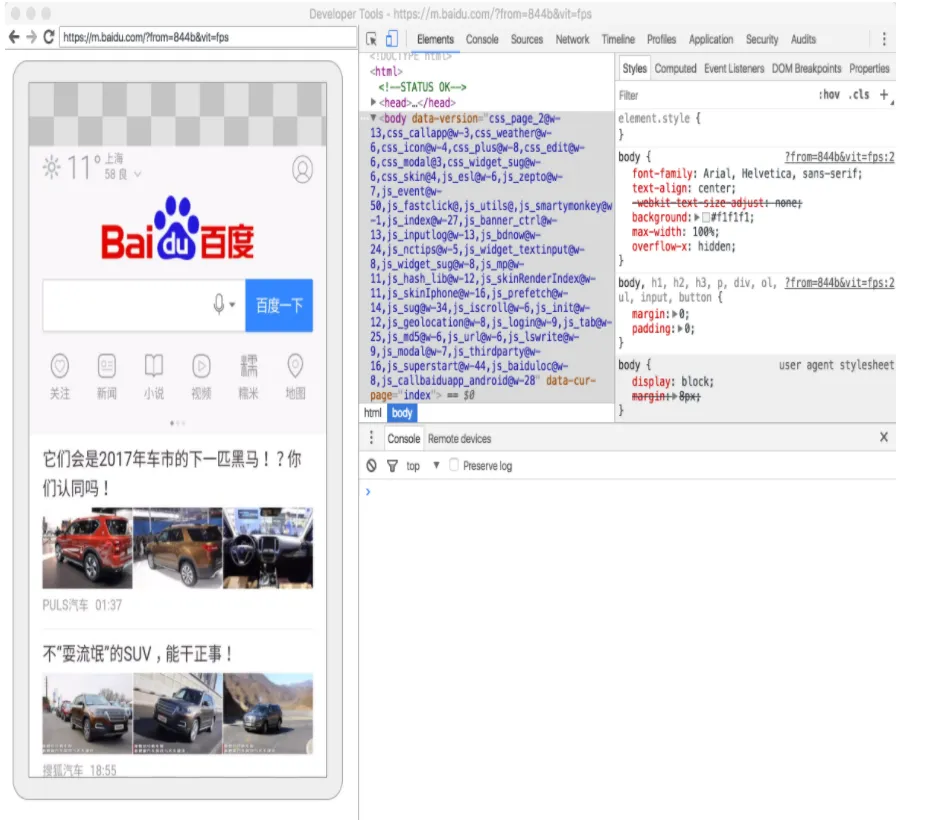Reload the page with refresh icon
Viewport: 927px width, 820px height.
[48, 37]
